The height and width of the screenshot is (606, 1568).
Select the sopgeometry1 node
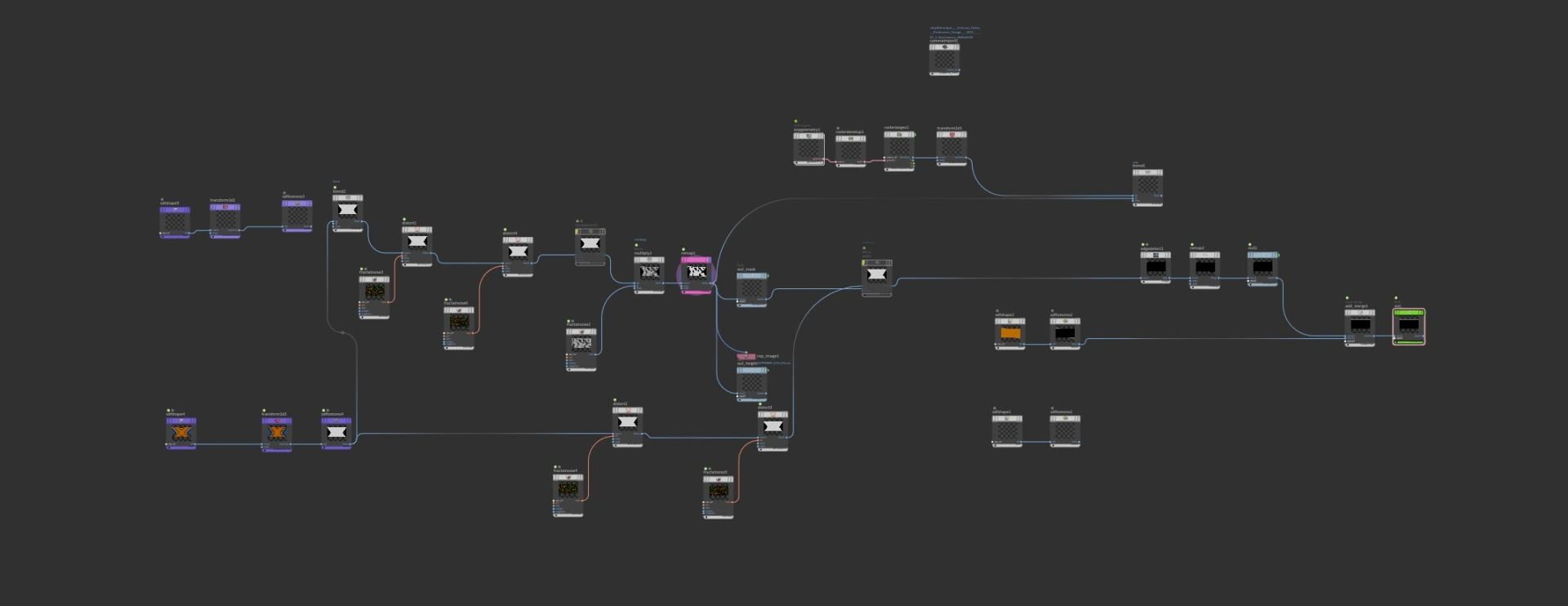pos(808,149)
